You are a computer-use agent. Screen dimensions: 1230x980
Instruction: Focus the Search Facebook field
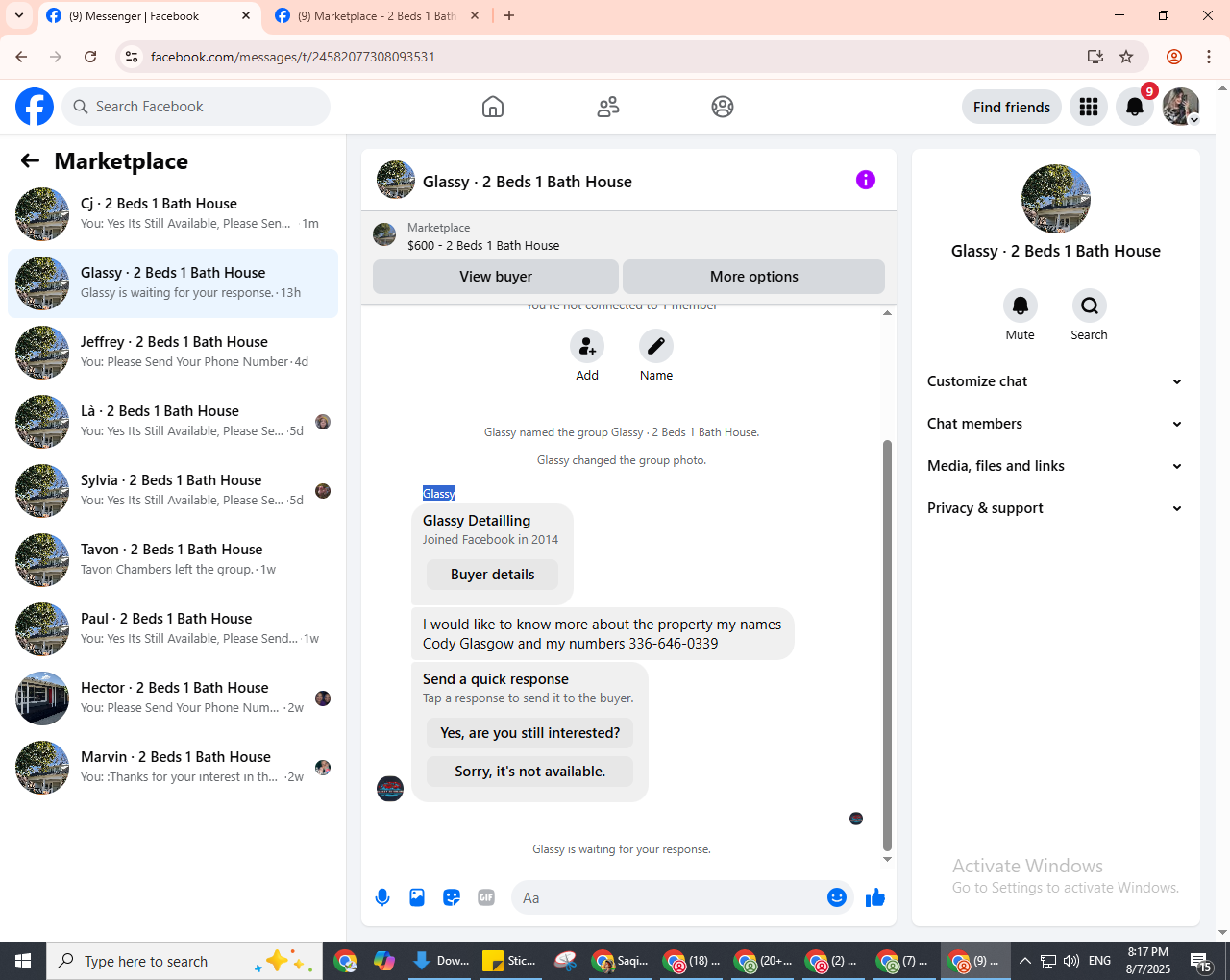pos(196,107)
